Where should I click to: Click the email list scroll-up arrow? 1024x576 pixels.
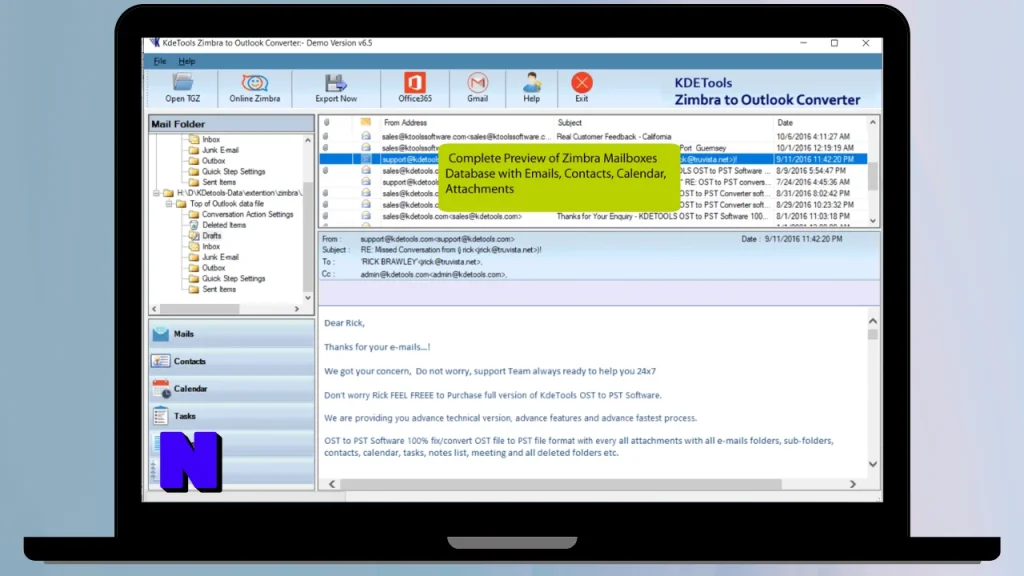pyautogui.click(x=873, y=123)
